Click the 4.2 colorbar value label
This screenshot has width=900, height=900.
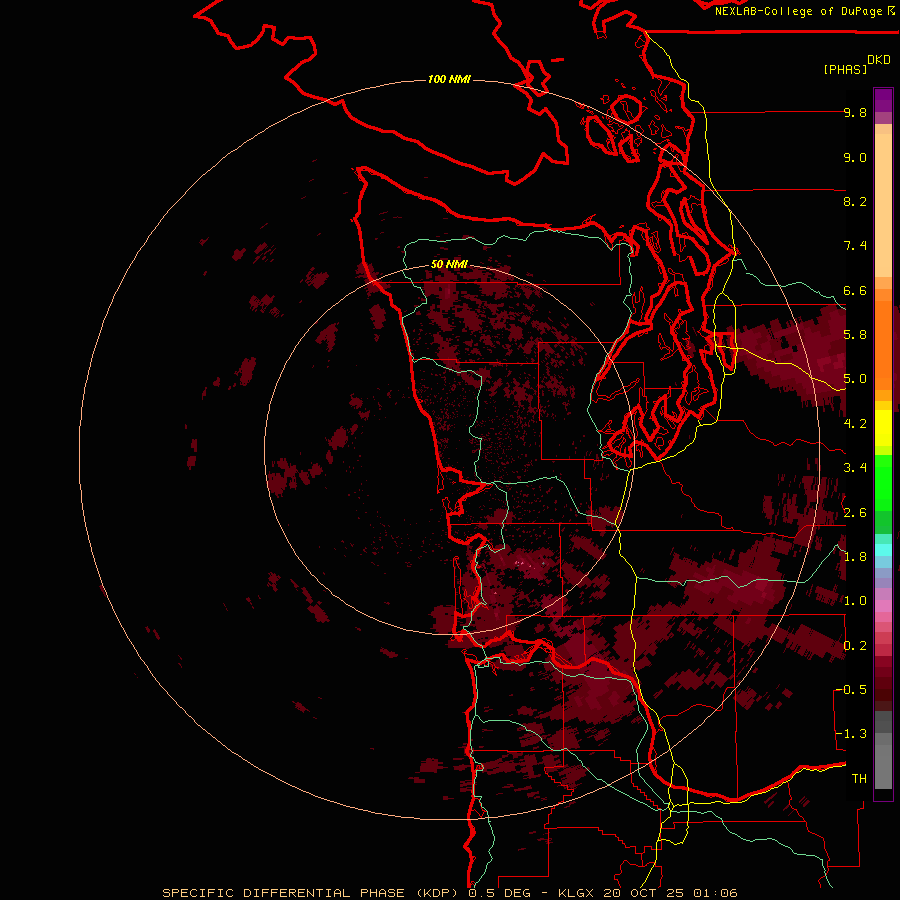(x=855, y=424)
